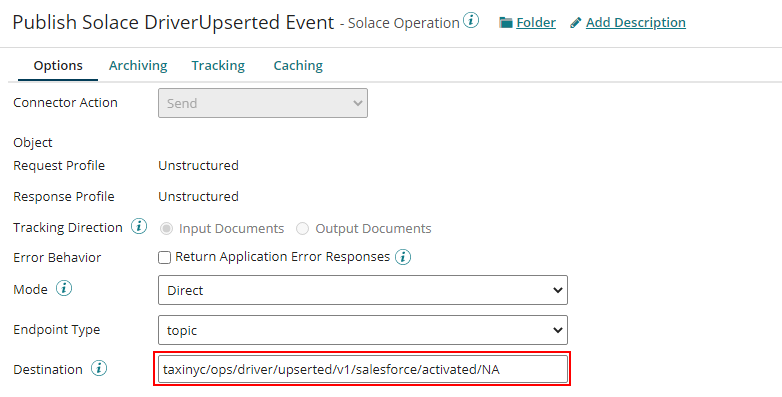Select the Options tab
The height and width of the screenshot is (397, 782).
pos(58,66)
